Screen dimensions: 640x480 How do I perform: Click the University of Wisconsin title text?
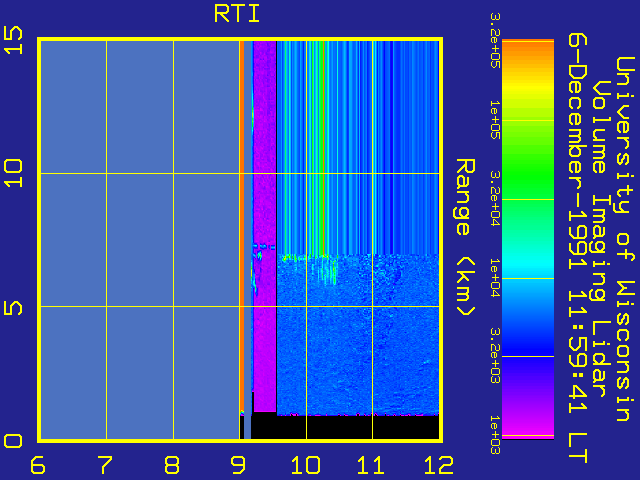click(x=624, y=239)
